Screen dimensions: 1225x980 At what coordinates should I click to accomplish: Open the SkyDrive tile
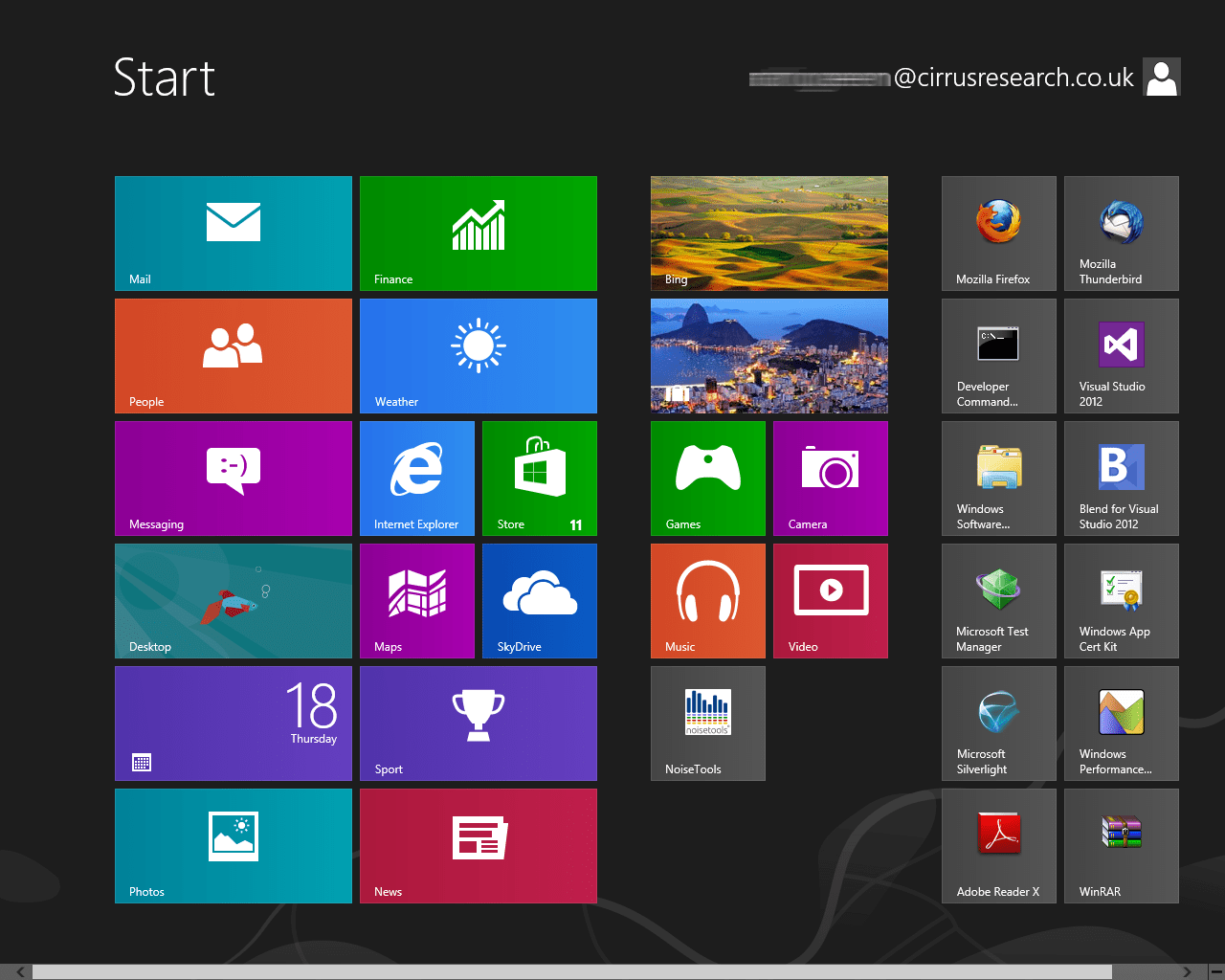[540, 601]
